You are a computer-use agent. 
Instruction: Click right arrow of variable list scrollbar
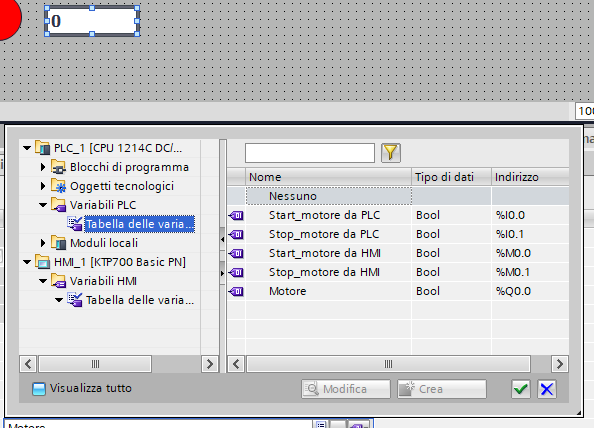click(560, 364)
